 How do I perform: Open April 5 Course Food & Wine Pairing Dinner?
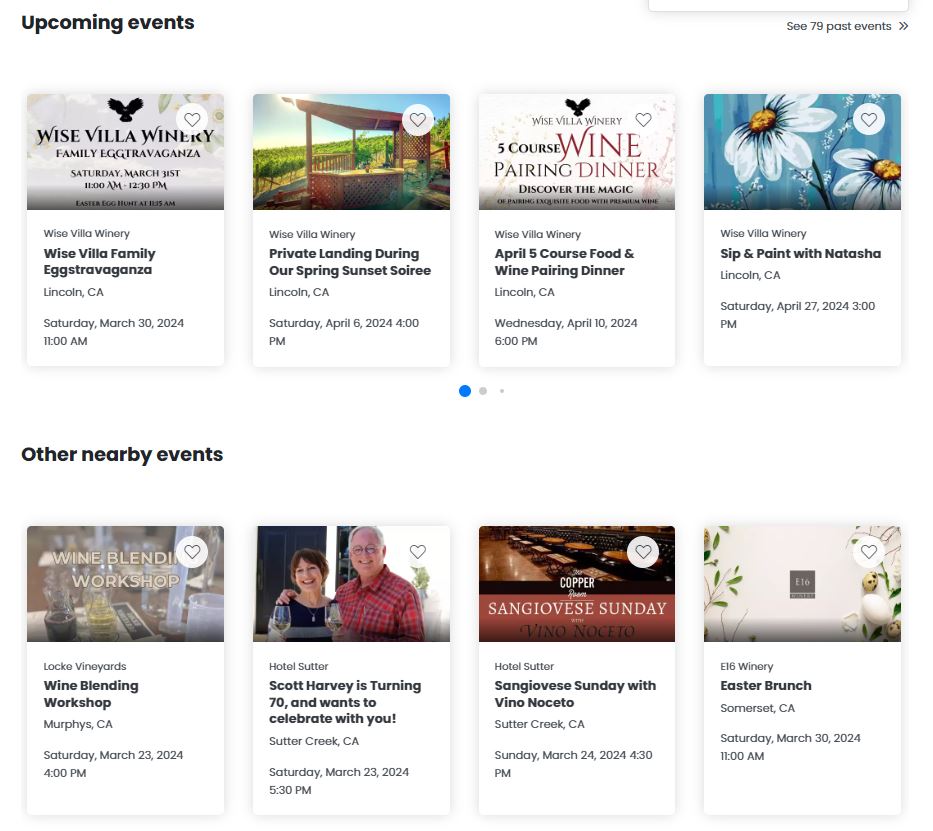tap(564, 262)
